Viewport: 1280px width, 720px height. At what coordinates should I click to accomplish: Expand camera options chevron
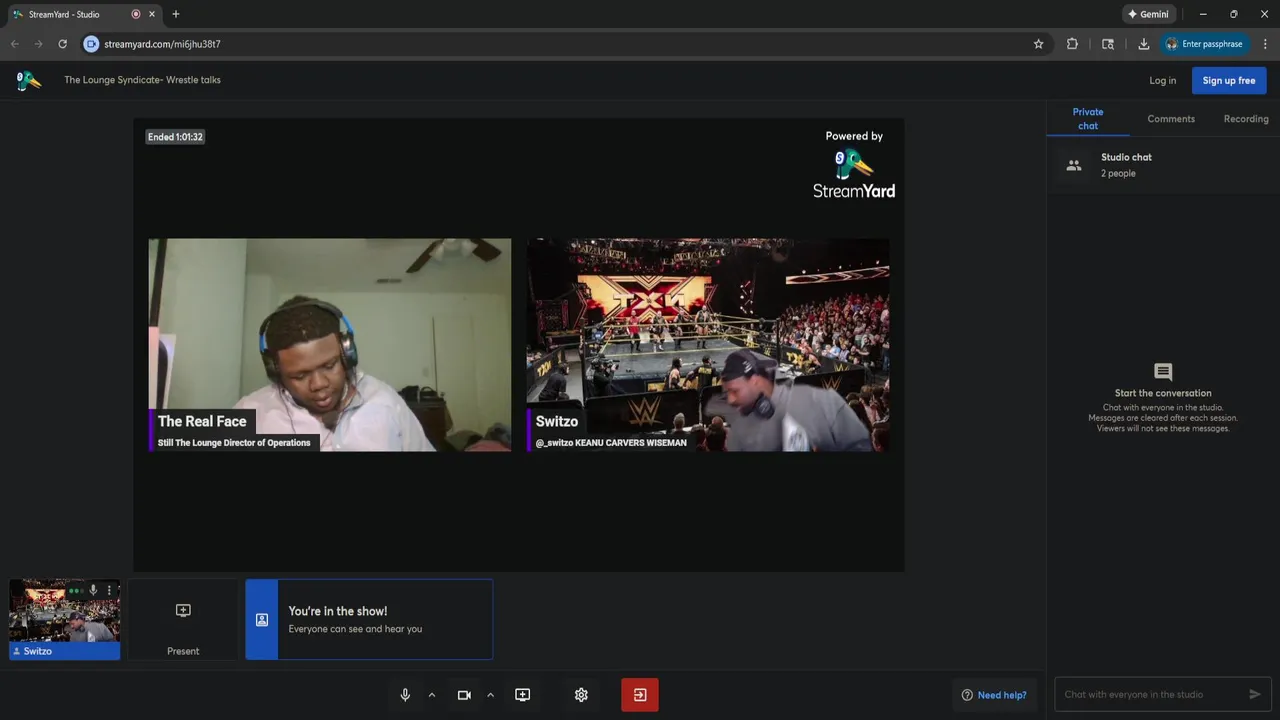[490, 695]
